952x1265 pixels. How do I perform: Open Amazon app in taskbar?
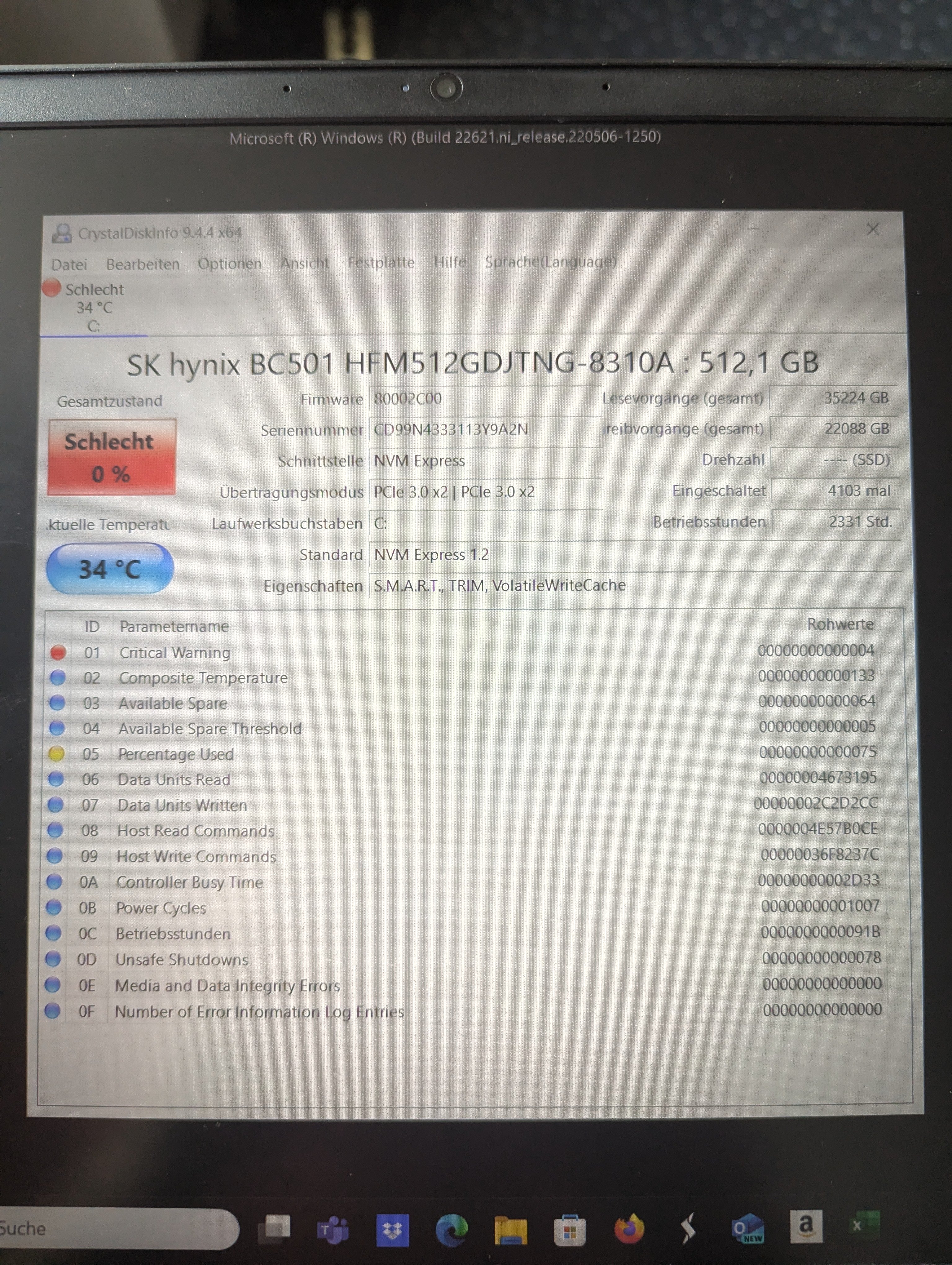click(x=806, y=1226)
